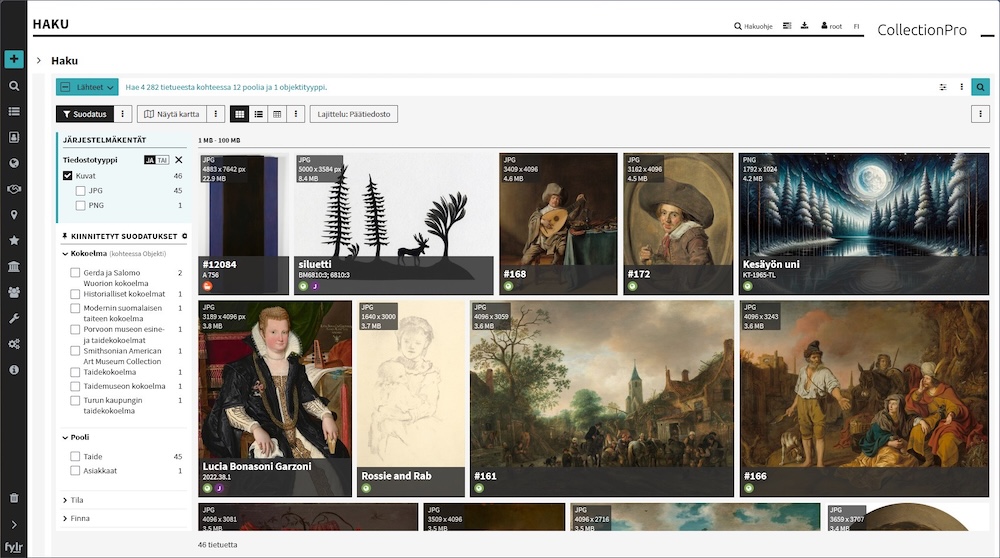Click the Näytä kartta button

(x=172, y=114)
